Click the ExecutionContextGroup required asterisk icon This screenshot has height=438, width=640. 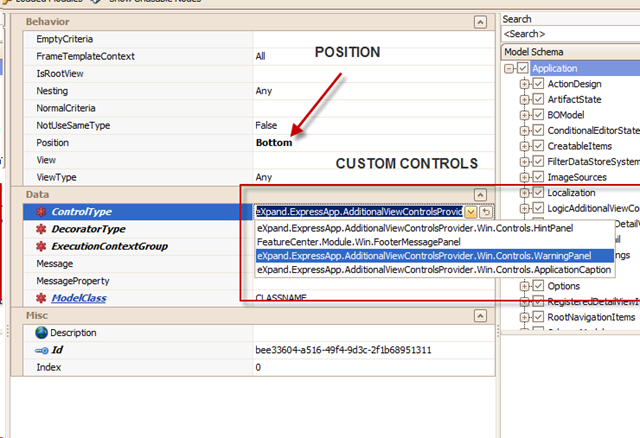(41, 246)
